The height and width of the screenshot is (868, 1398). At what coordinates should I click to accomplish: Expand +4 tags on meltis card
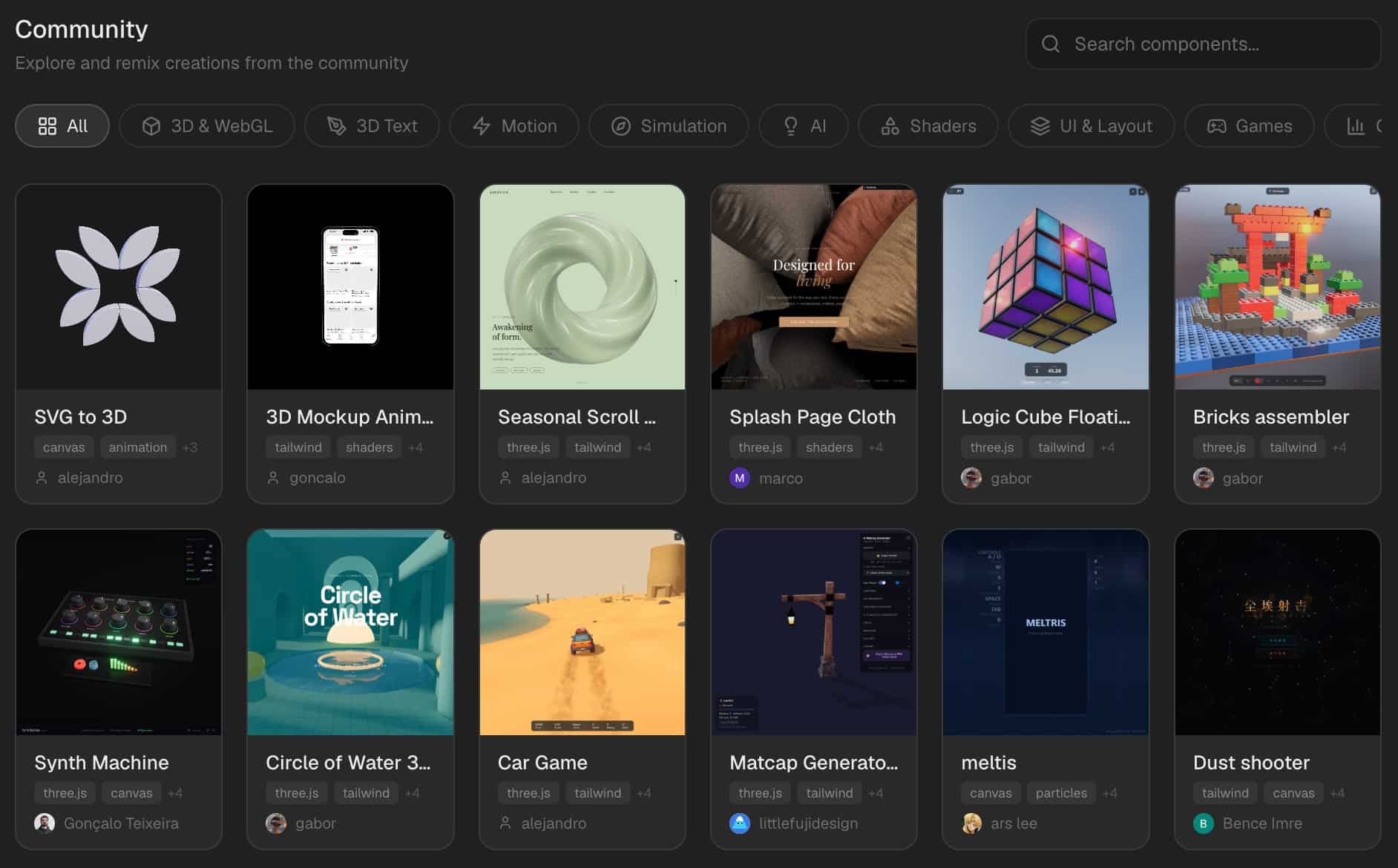click(1109, 793)
